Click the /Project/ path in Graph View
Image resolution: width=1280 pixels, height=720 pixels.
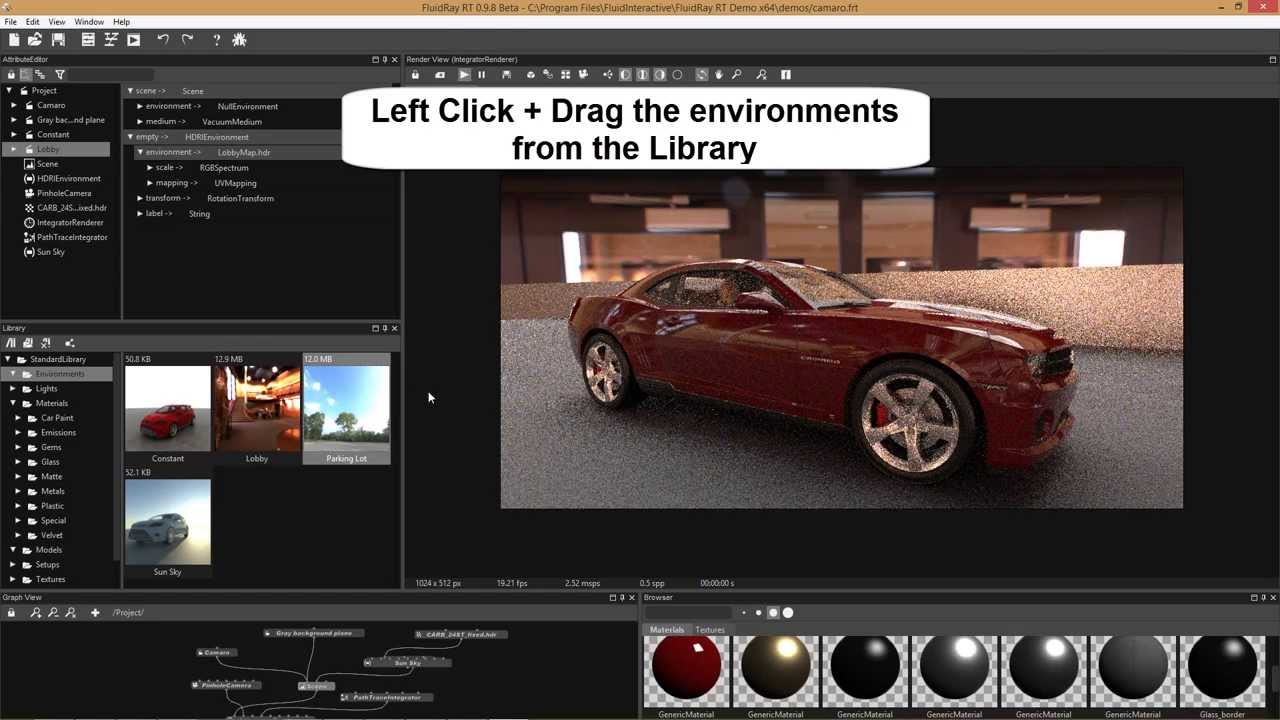coord(128,612)
